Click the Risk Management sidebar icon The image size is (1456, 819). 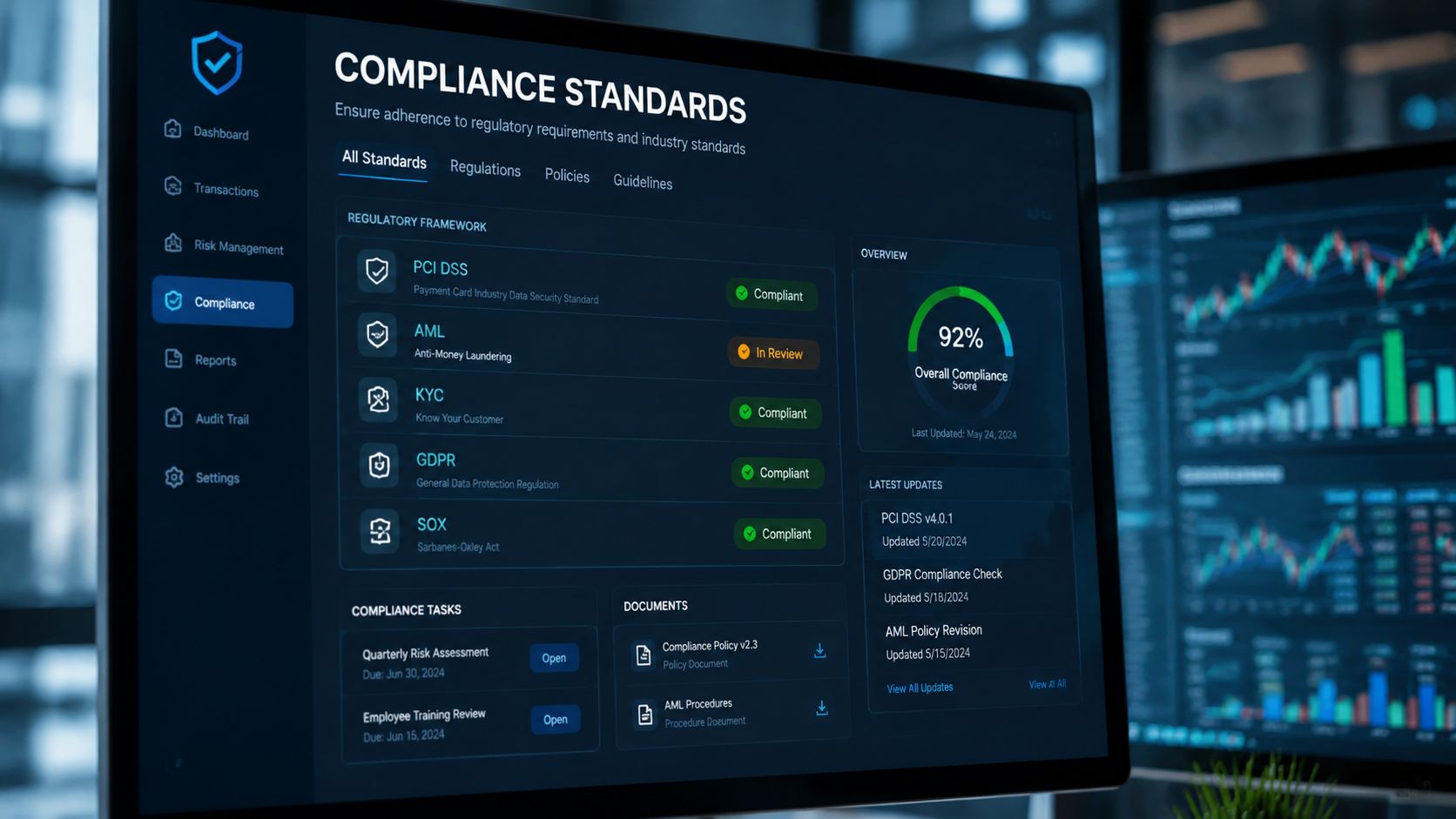click(x=173, y=243)
